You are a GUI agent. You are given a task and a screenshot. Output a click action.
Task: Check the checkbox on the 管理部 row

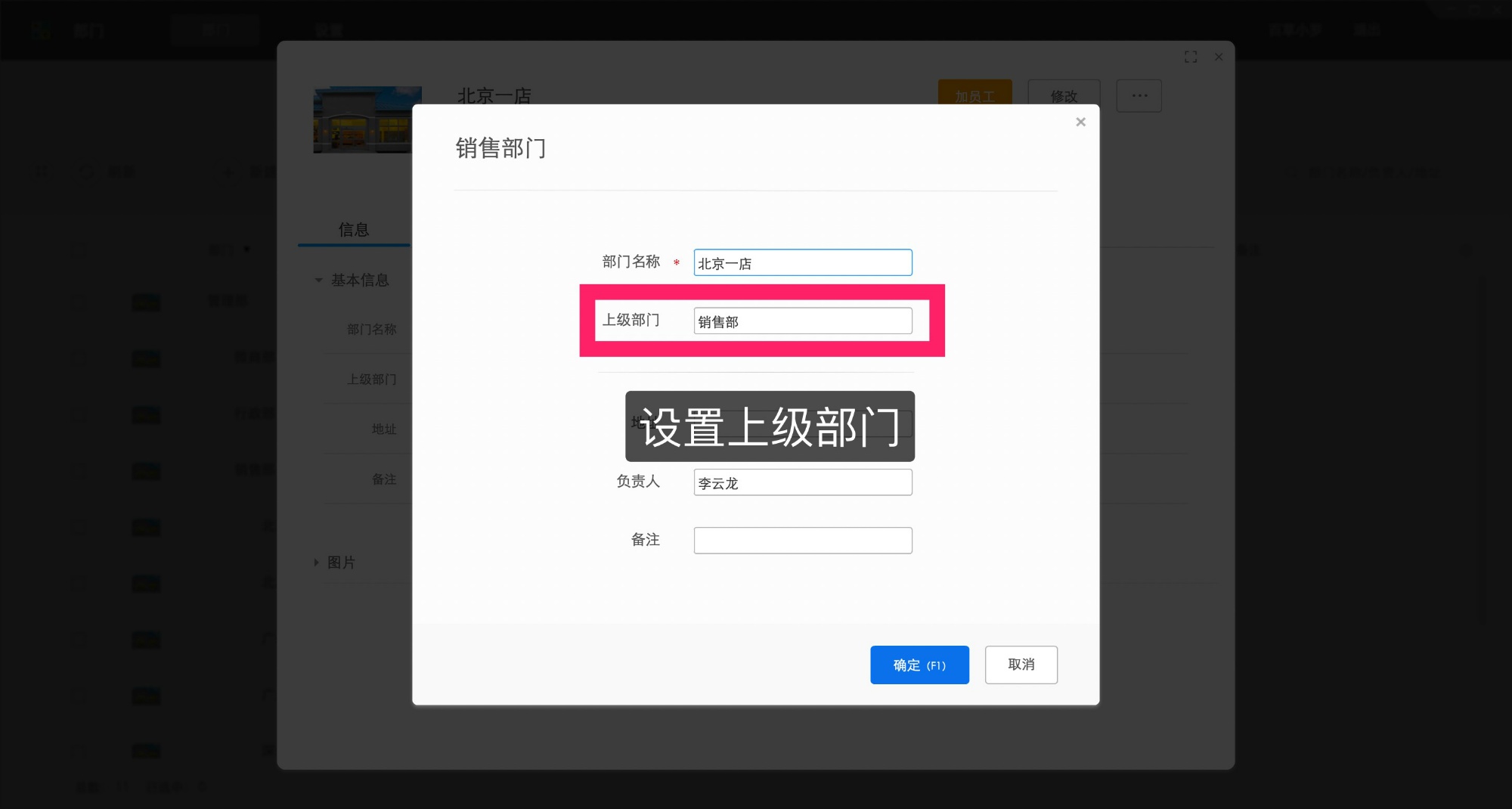[x=78, y=302]
